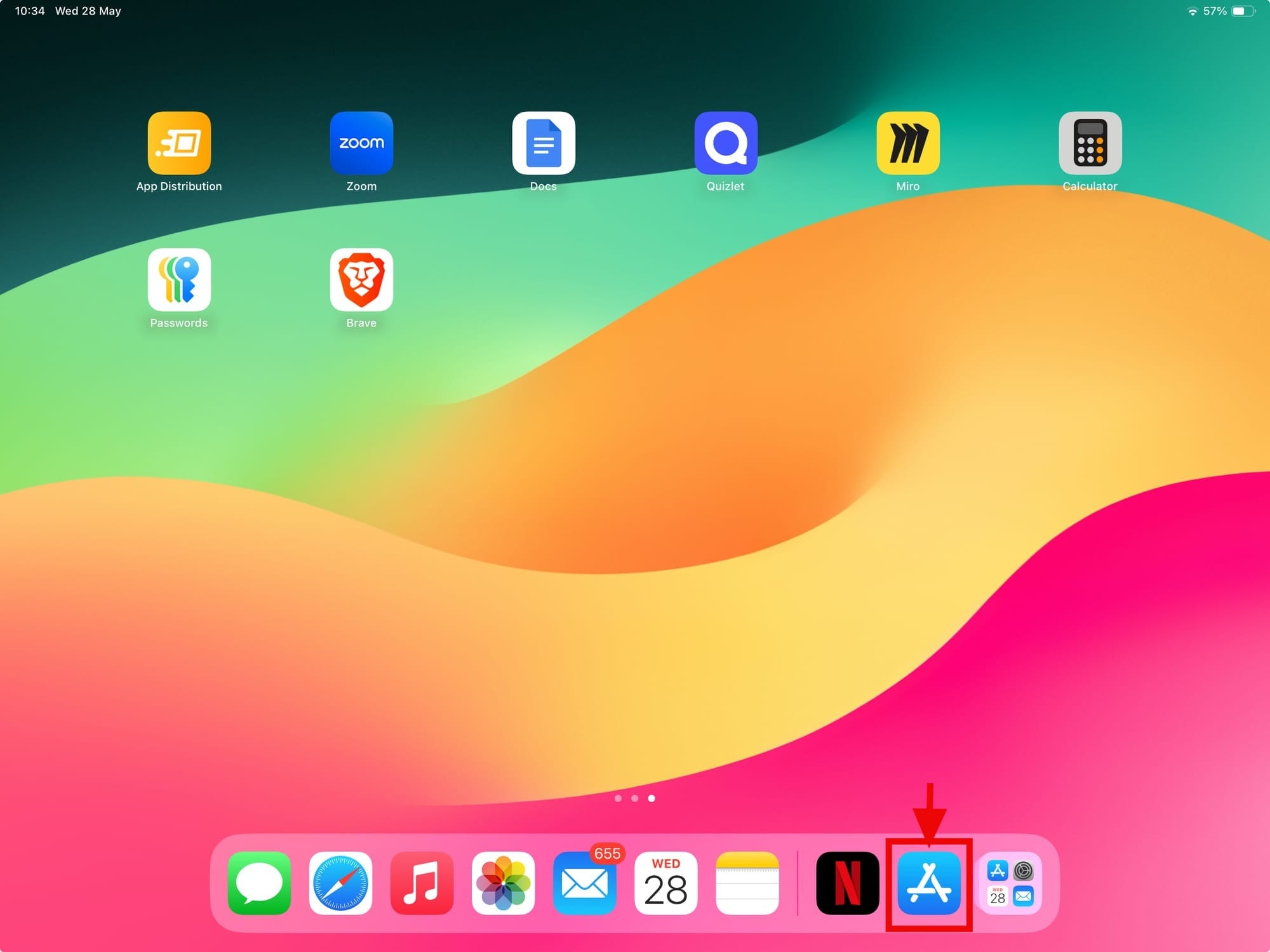This screenshot has width=1270, height=952.
Task: Launch the Miro app
Action: [908, 144]
